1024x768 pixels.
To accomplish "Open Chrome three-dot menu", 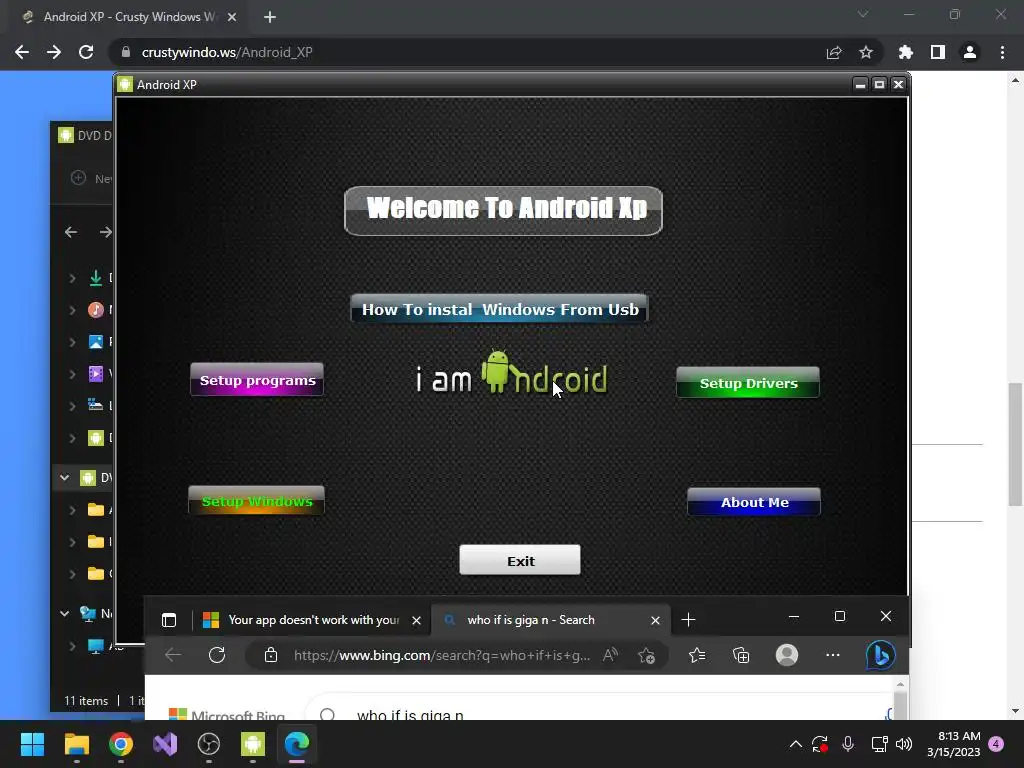I will point(1002,52).
